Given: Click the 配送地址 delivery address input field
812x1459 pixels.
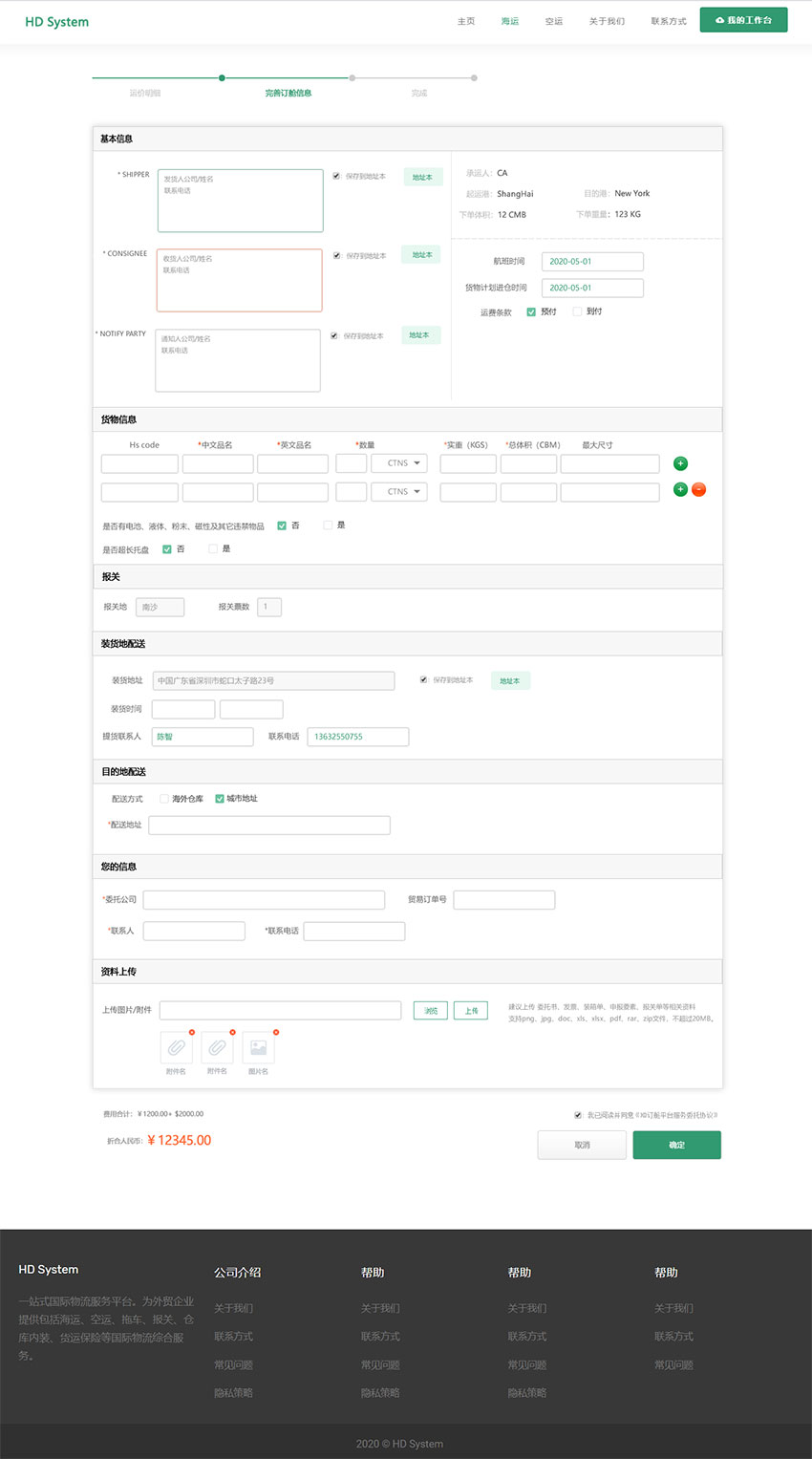Looking at the screenshot, I should click(269, 826).
